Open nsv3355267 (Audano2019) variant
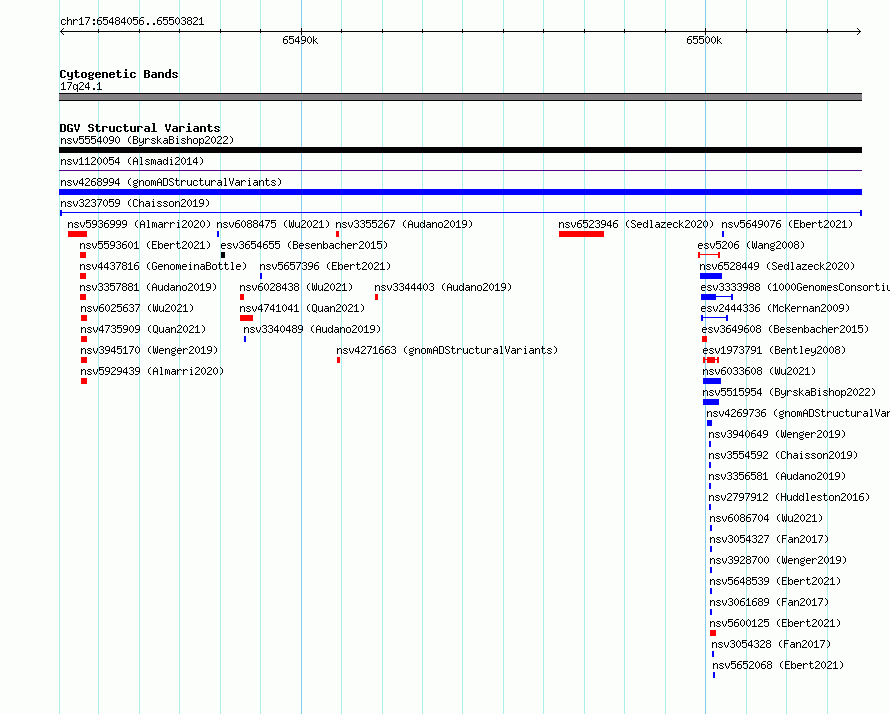 [x=404, y=224]
